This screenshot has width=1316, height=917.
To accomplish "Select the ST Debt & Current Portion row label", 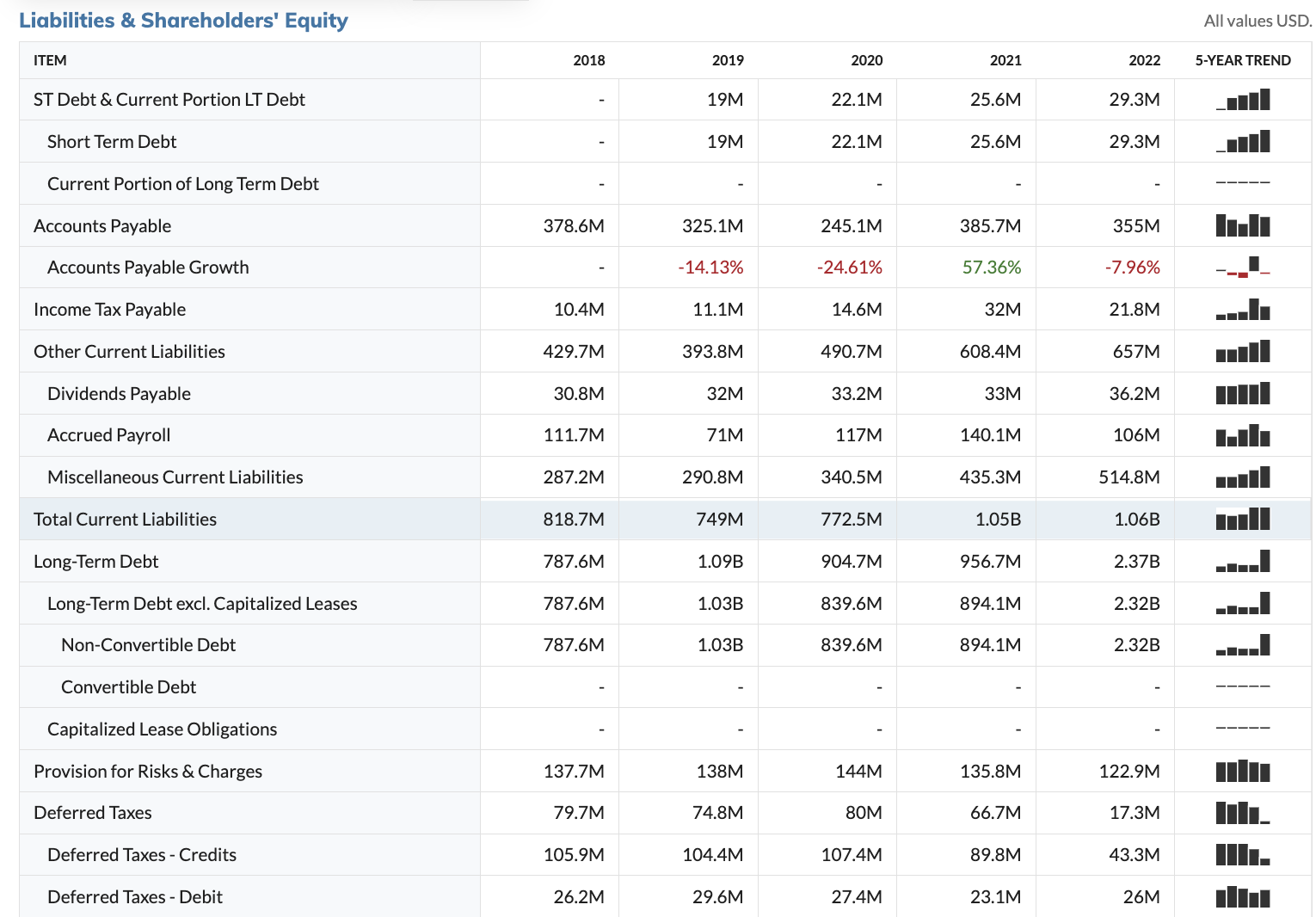I will pos(169,100).
